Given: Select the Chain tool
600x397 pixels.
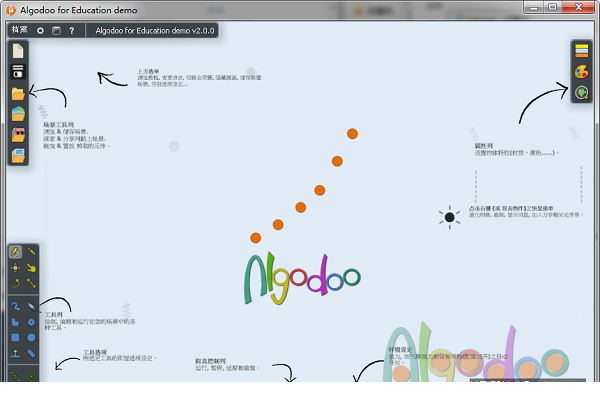Looking at the screenshot, I should point(31,353).
